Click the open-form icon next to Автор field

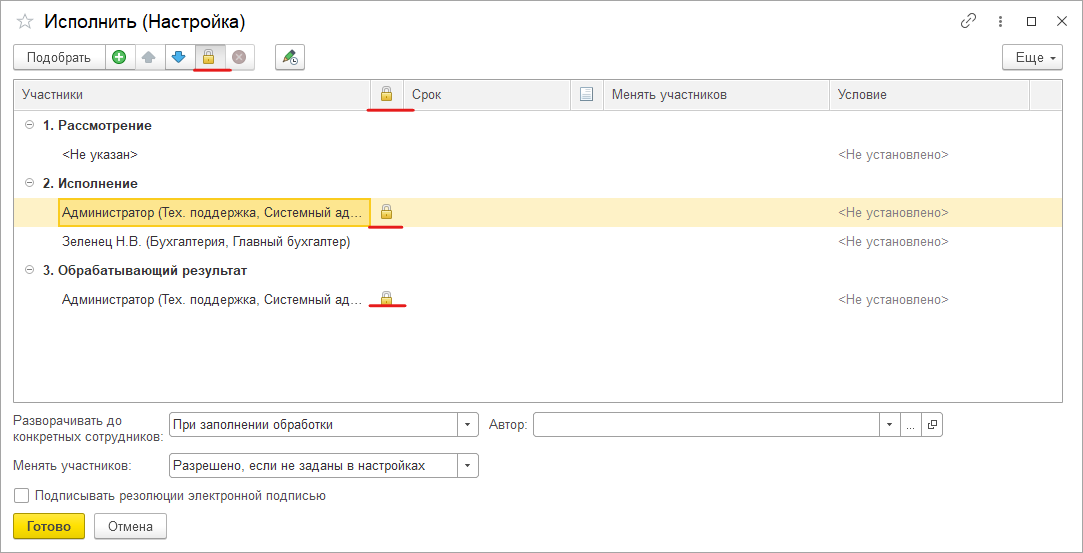point(932,425)
